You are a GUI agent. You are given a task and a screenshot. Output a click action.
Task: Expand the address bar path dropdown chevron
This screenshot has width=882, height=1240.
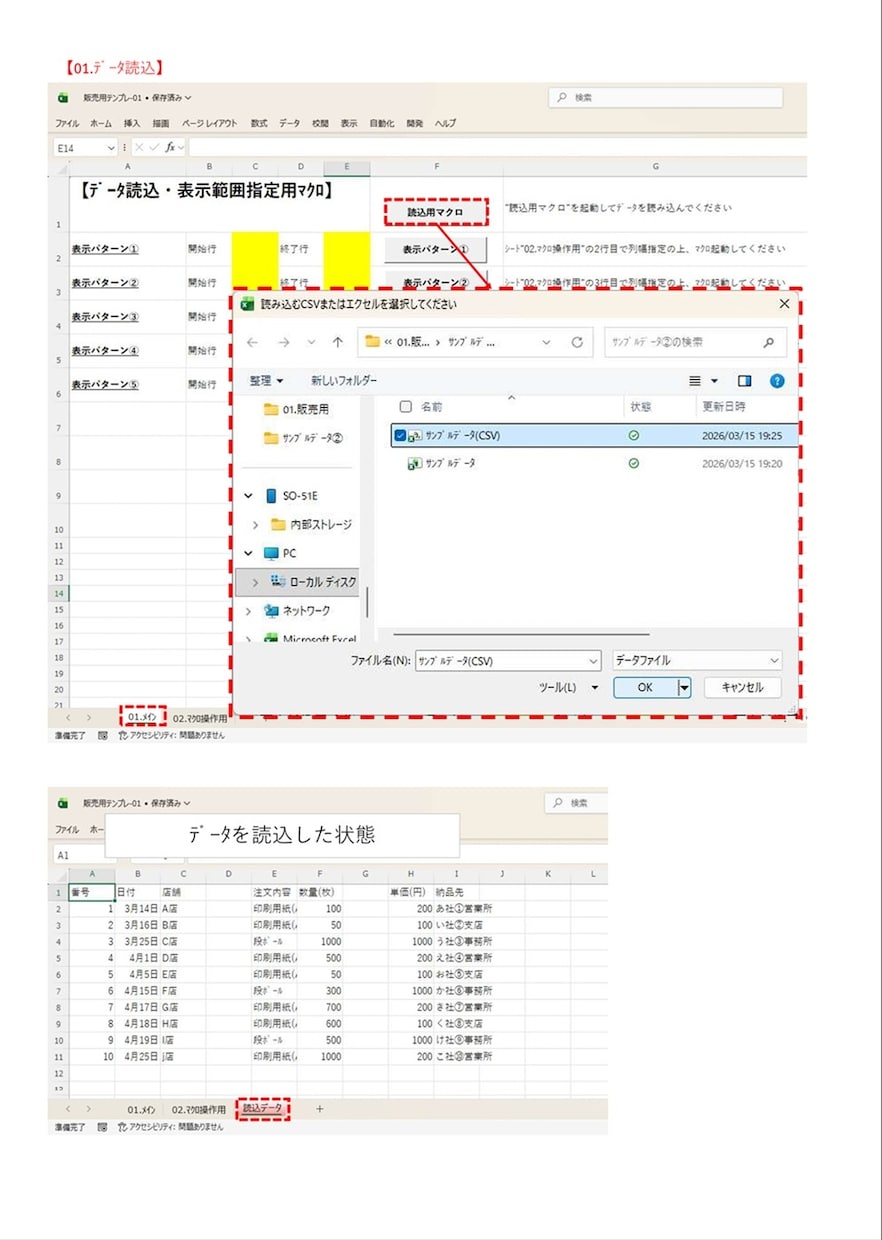coord(546,342)
